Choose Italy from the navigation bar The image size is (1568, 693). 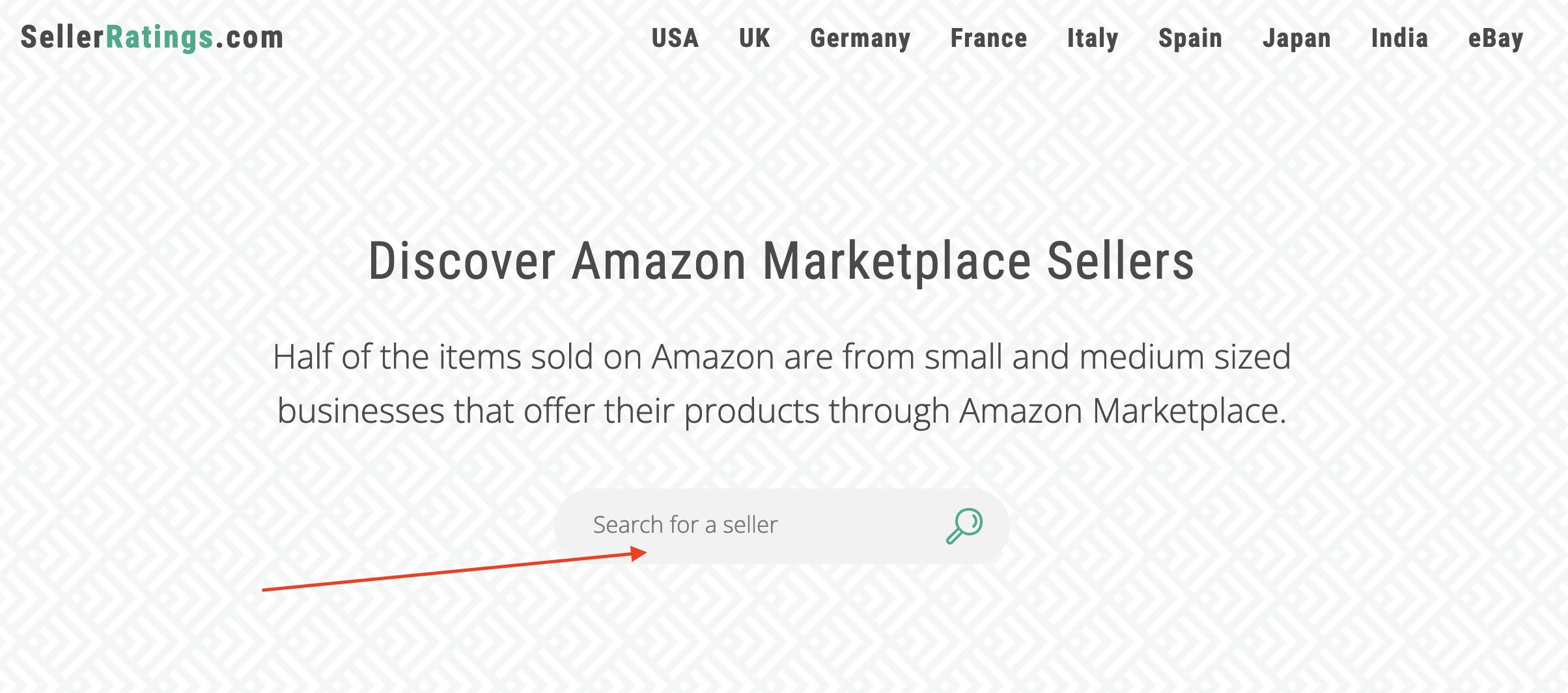pos(1093,38)
